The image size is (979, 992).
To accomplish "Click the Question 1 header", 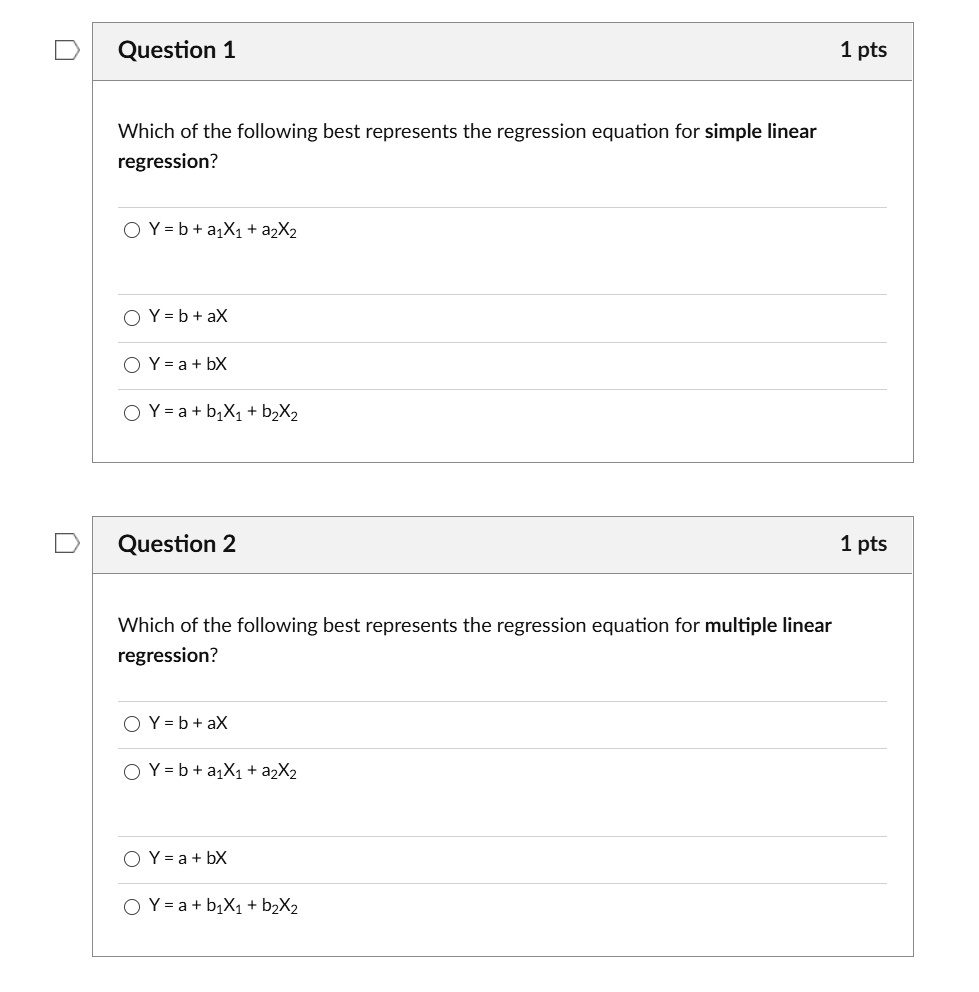I will [x=177, y=49].
